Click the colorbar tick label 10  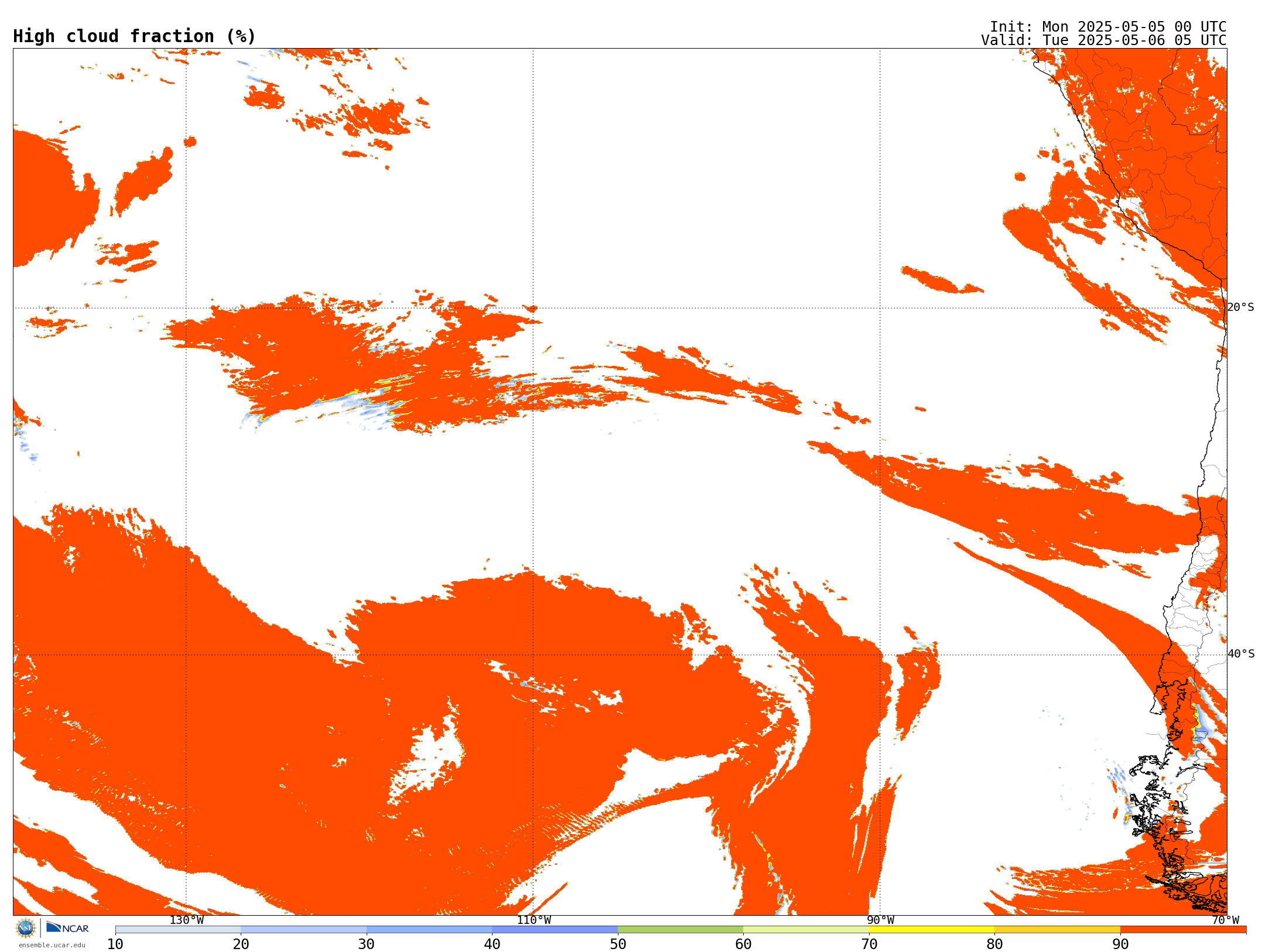pyautogui.click(x=115, y=944)
